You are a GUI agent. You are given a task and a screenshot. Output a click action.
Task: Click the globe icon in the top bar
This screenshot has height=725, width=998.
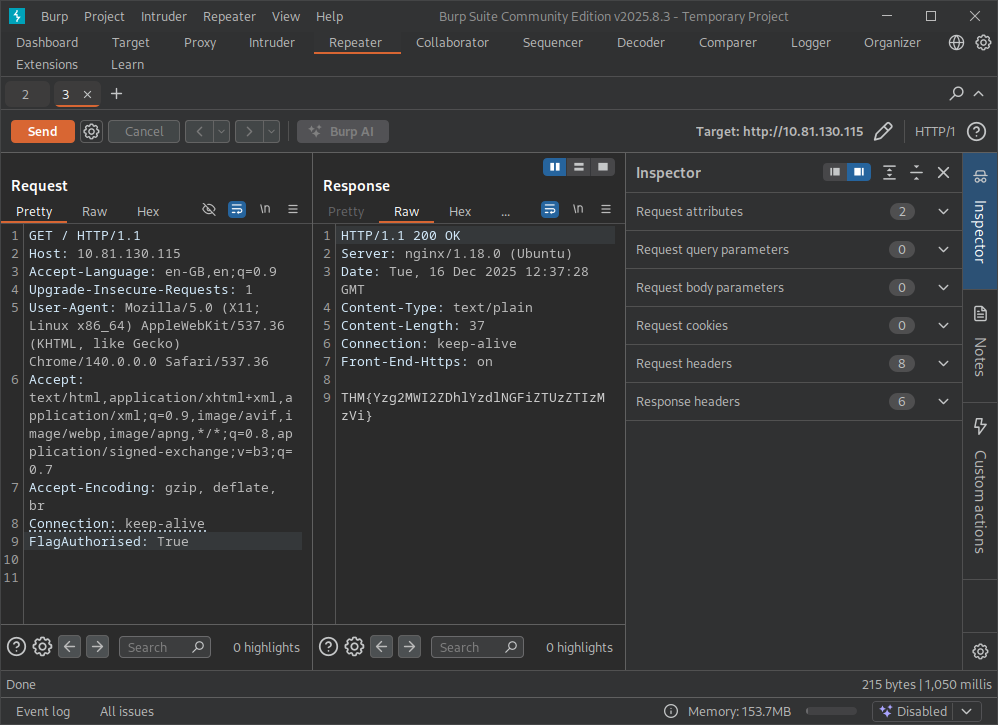957,42
